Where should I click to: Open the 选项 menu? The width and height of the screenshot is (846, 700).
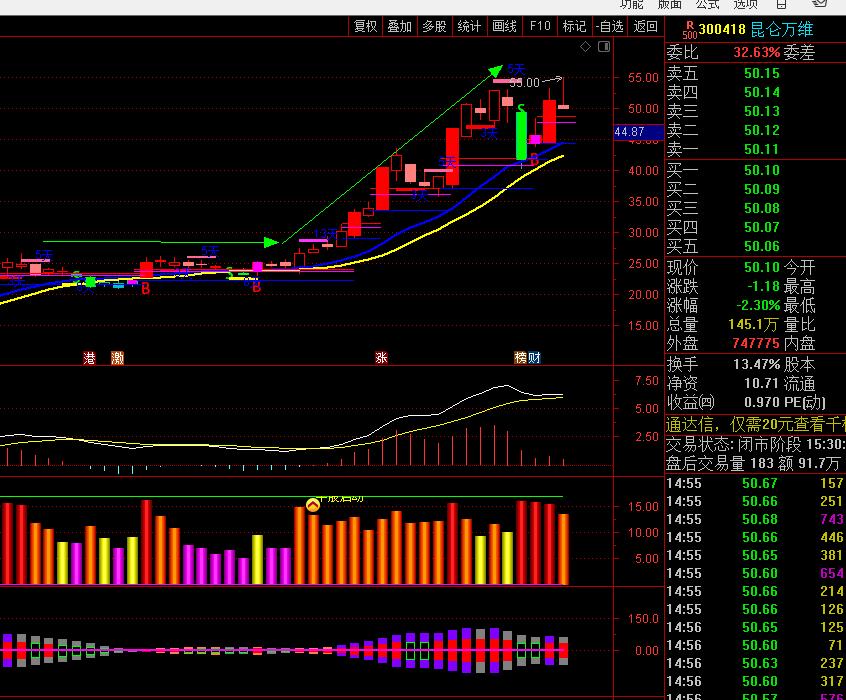tap(745, 4)
